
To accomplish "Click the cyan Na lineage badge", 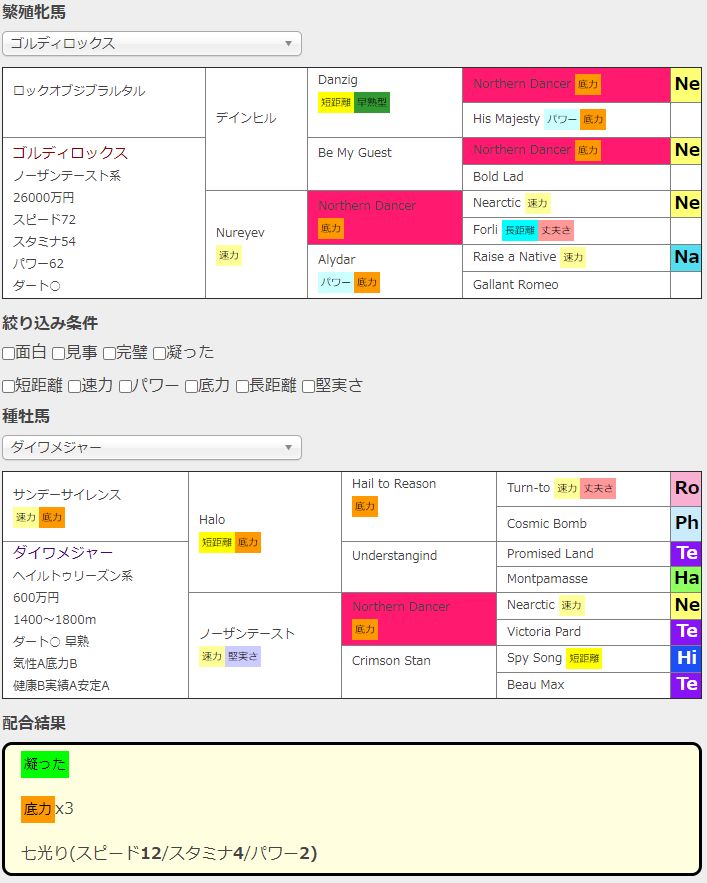I will [x=686, y=257].
